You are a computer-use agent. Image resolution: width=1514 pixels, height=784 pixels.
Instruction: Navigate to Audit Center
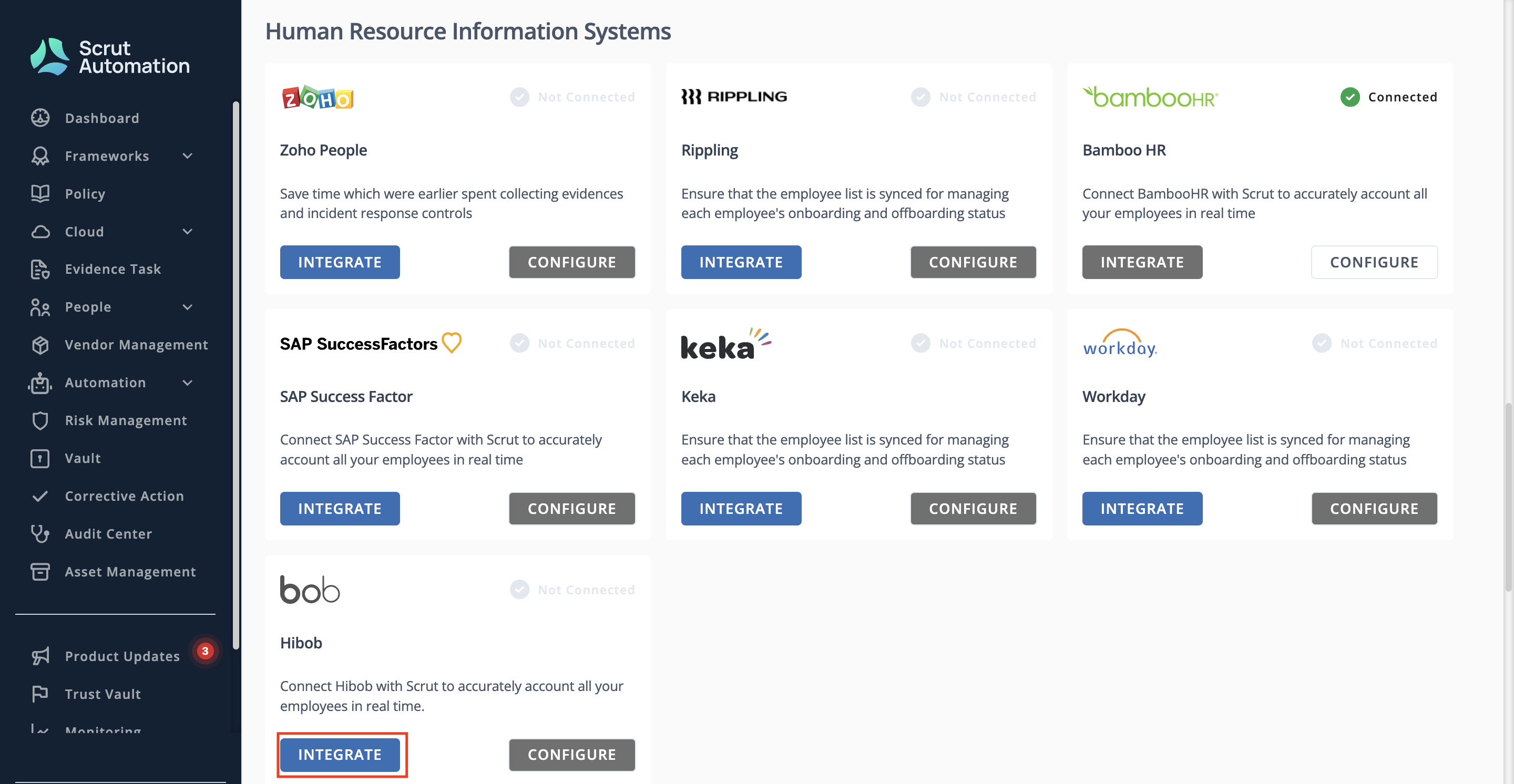(x=108, y=534)
